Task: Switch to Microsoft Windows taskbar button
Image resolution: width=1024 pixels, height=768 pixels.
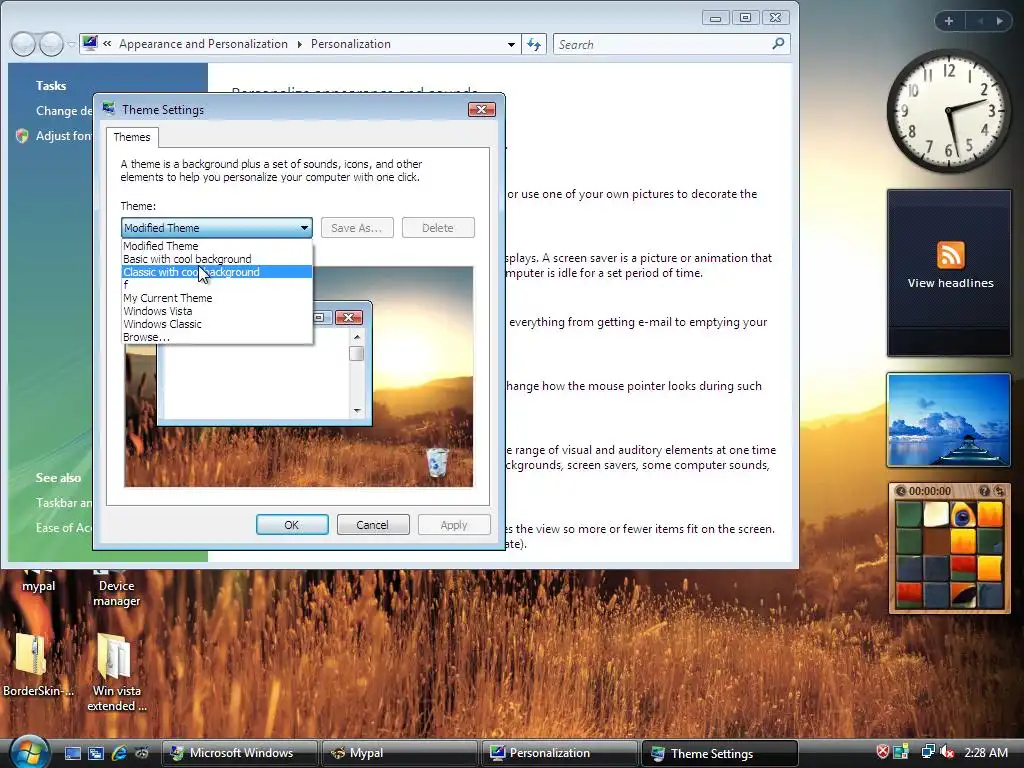Action: (x=239, y=753)
